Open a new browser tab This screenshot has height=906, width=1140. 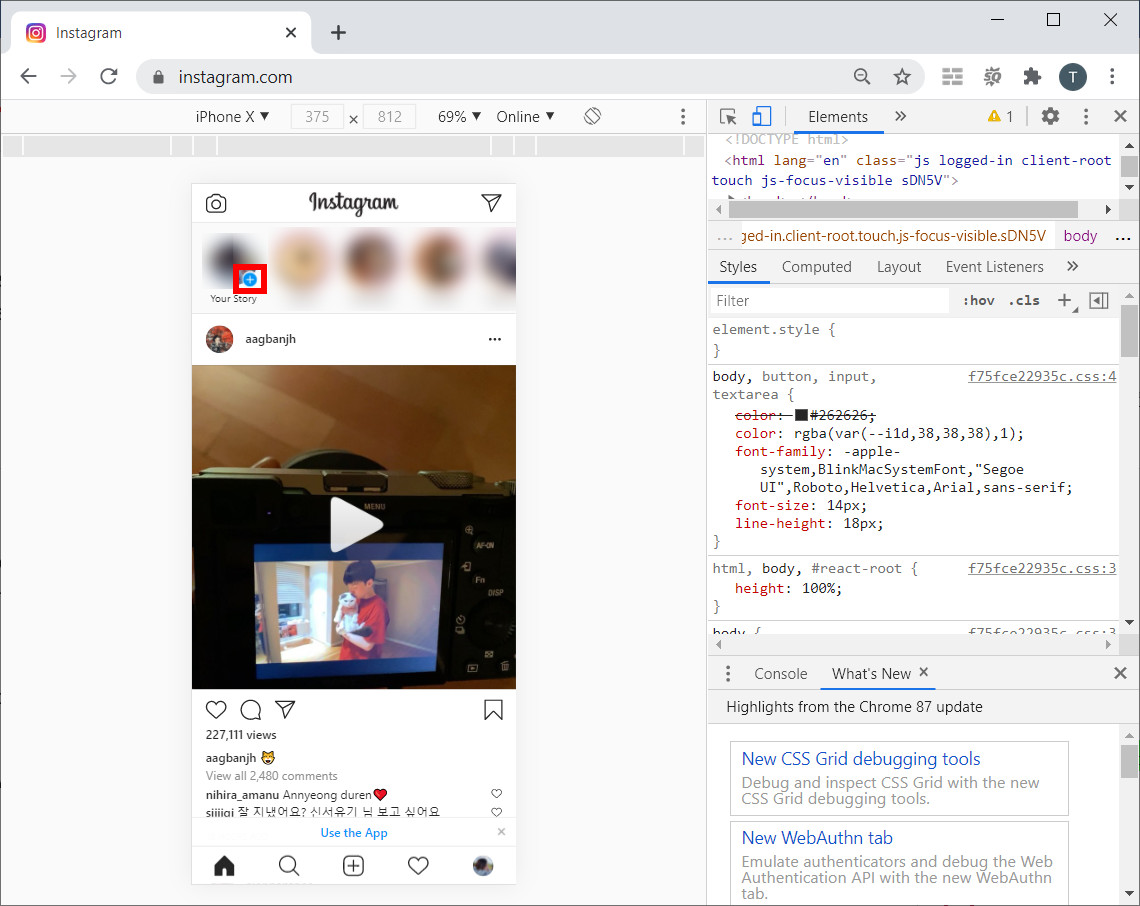pos(338,33)
